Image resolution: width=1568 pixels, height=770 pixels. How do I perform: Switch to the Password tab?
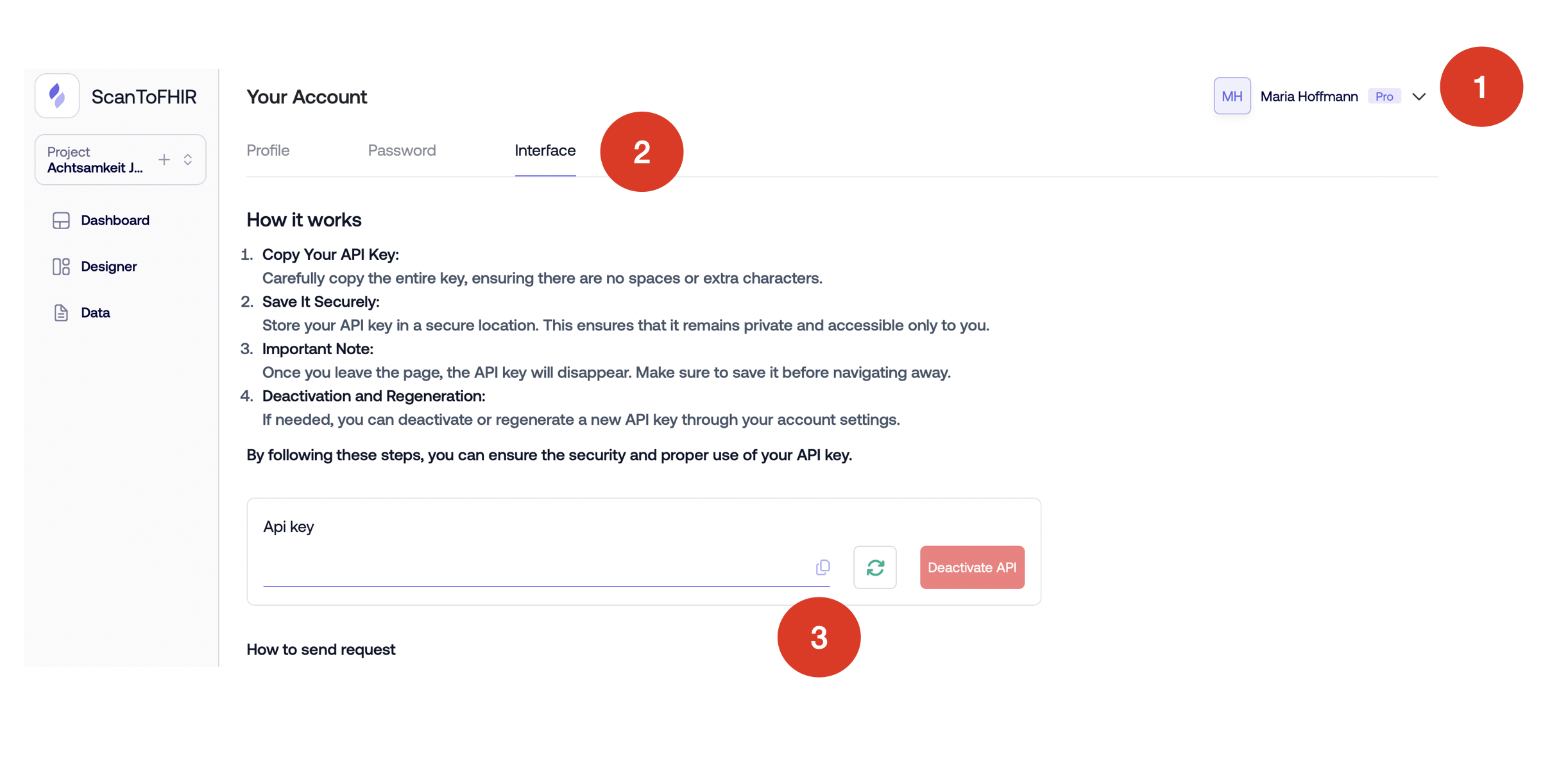[402, 150]
